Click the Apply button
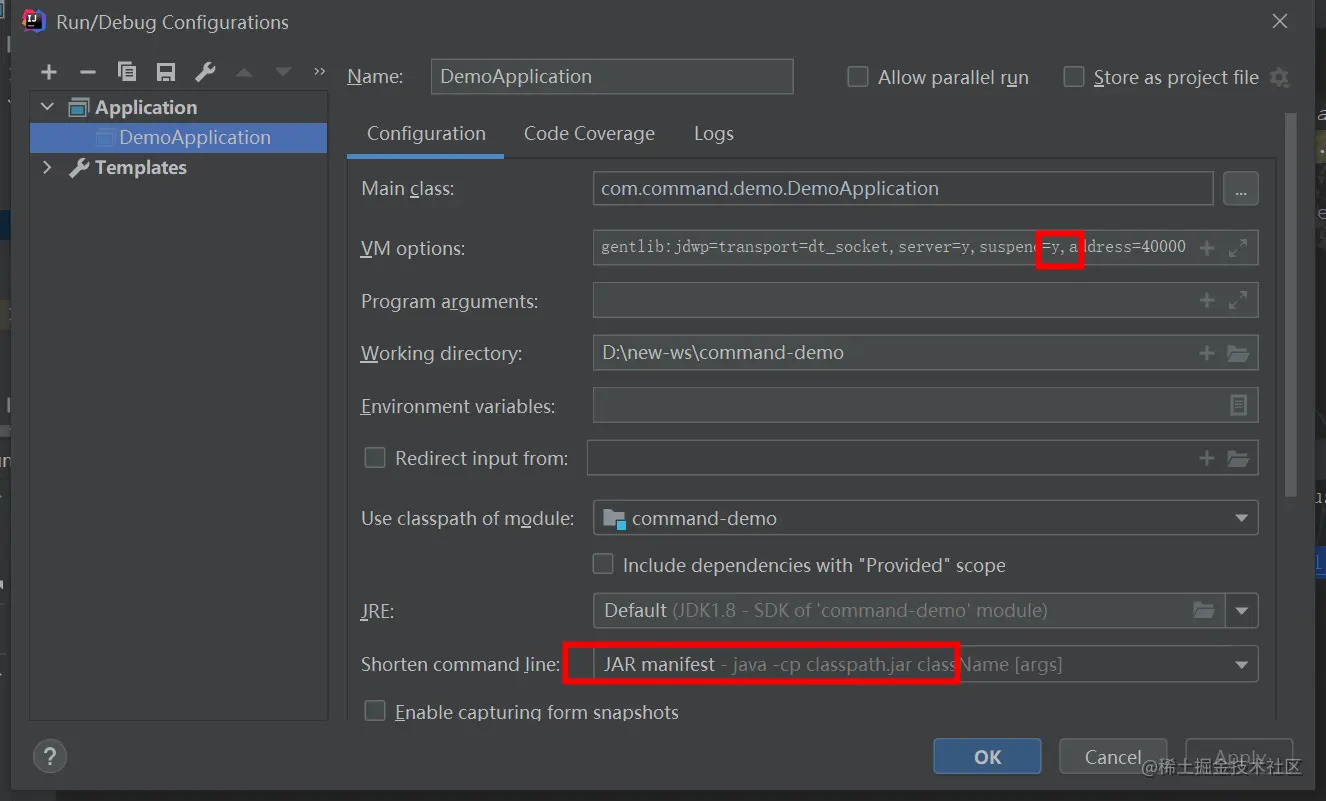Screen dimensions: 1326x801 pos(1239,757)
